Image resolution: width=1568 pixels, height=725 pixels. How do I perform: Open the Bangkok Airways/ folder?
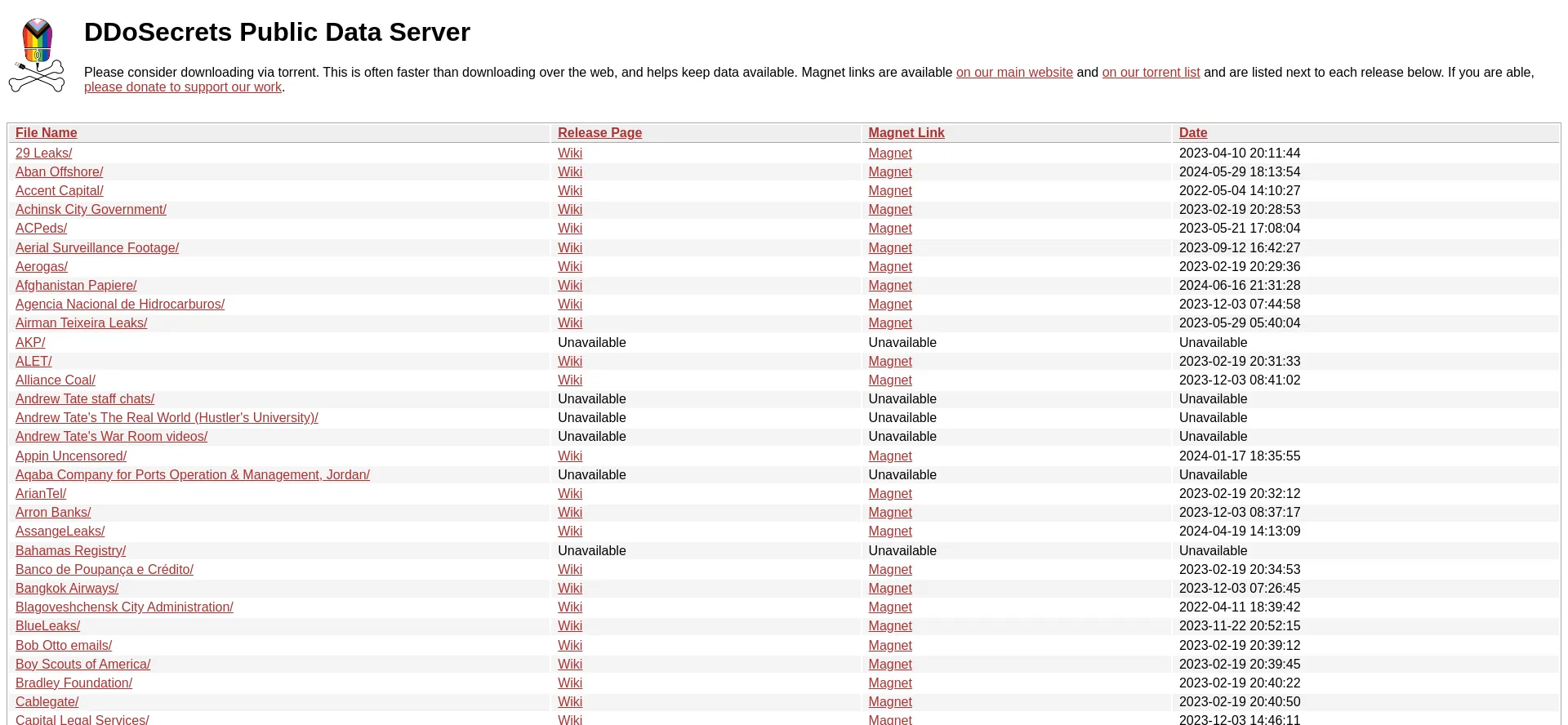click(x=67, y=588)
